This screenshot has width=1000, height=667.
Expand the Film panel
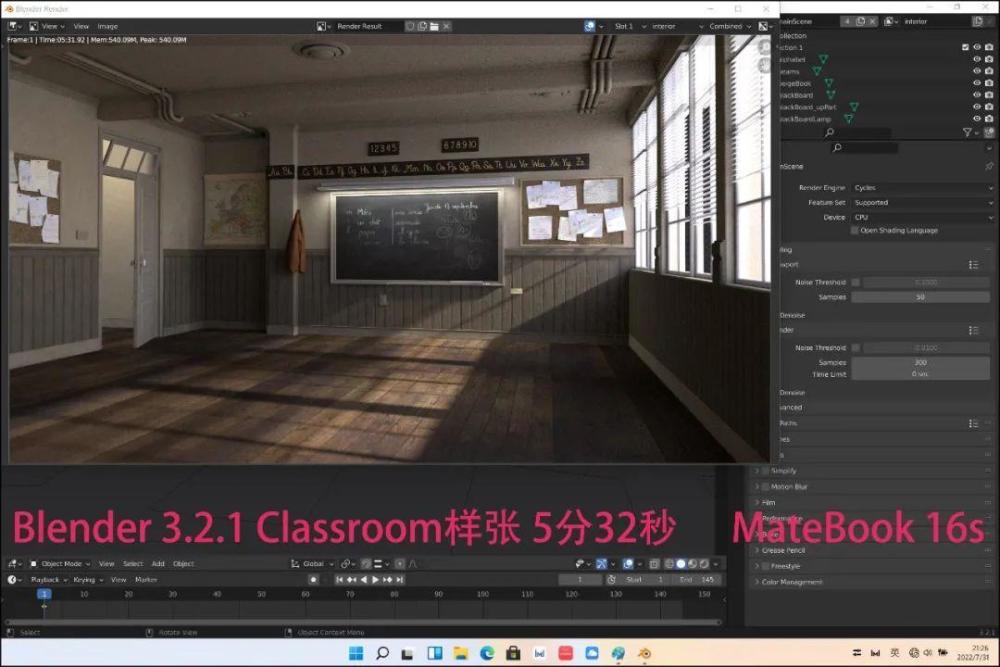[768, 502]
